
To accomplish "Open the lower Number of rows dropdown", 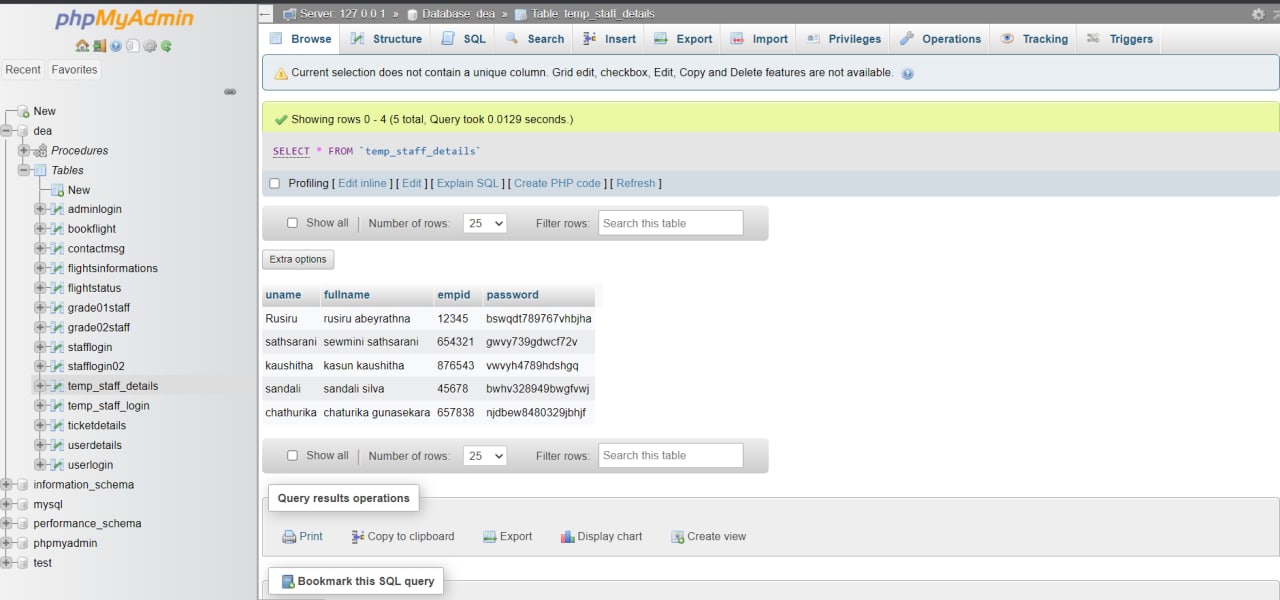I will pos(485,455).
